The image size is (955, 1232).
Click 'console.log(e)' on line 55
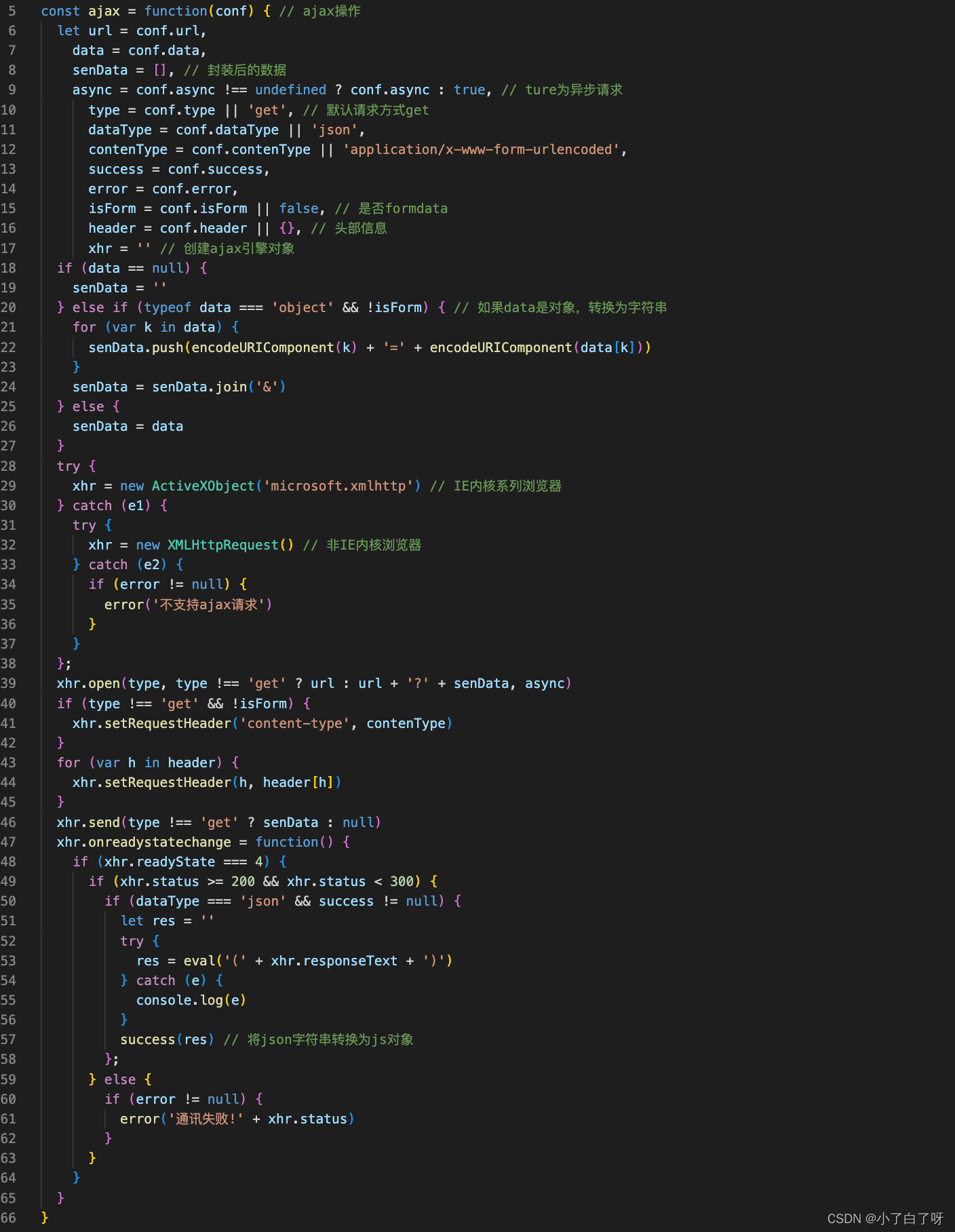(191, 1001)
